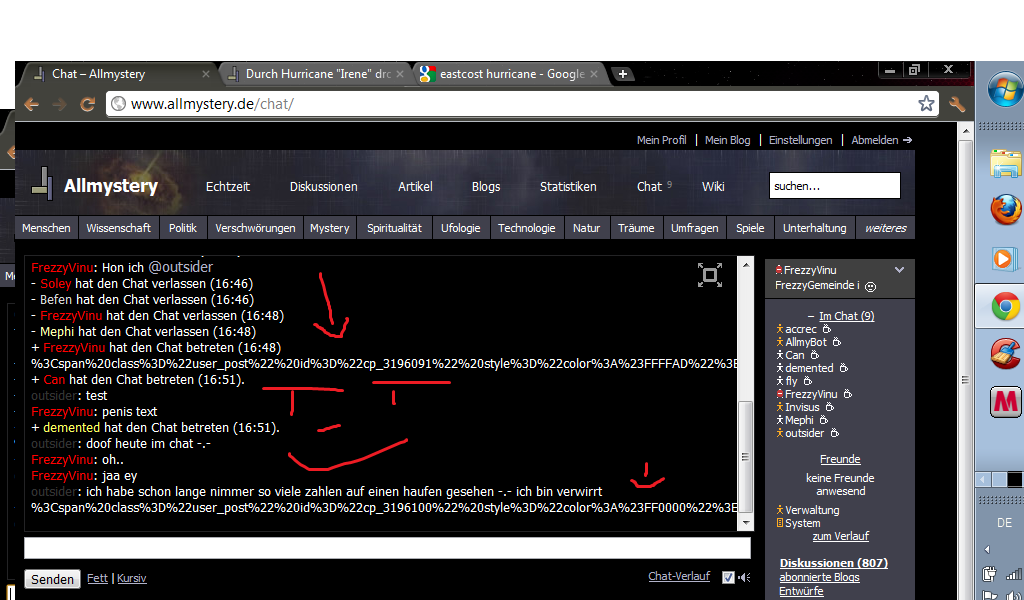Open Windows Start orb
Viewport: 1024px width, 600px height.
point(1004,89)
